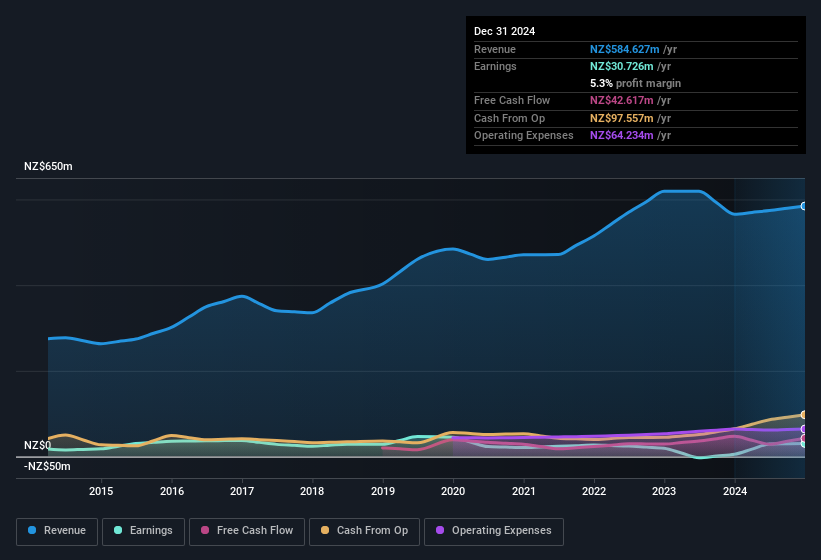The image size is (821, 560).
Task: Click the Revenue endpoint marker on the blue line
Action: (x=804, y=206)
